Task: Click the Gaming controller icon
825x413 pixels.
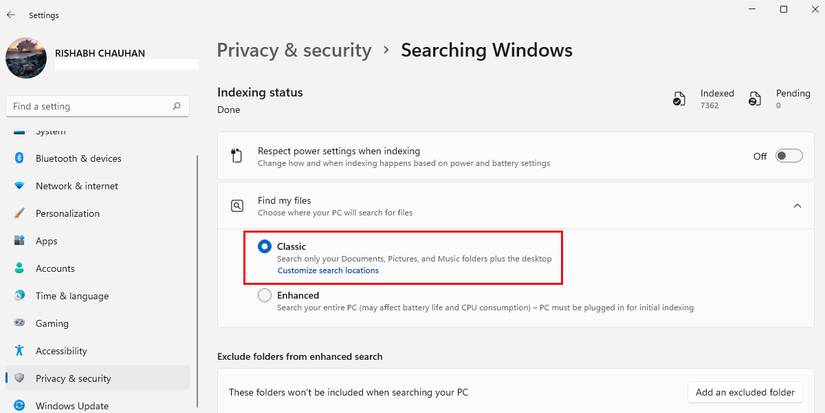Action: coord(19,323)
